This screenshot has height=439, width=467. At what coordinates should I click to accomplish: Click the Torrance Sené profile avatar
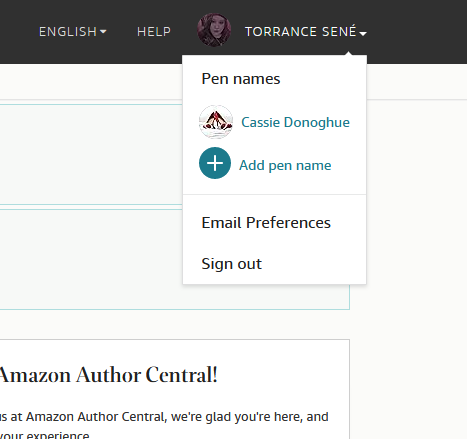(214, 30)
